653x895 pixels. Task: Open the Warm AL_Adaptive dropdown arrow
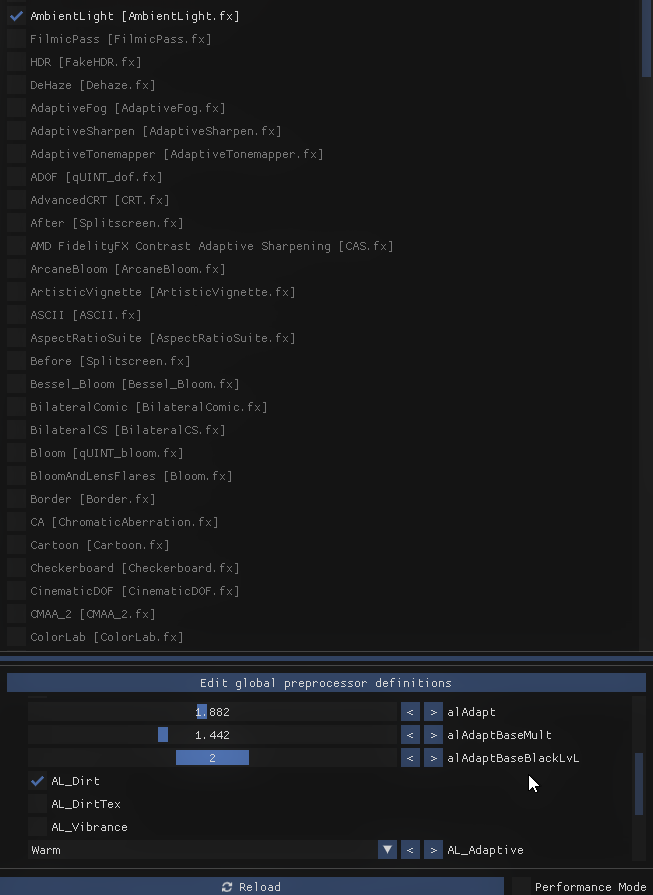pyautogui.click(x=387, y=850)
